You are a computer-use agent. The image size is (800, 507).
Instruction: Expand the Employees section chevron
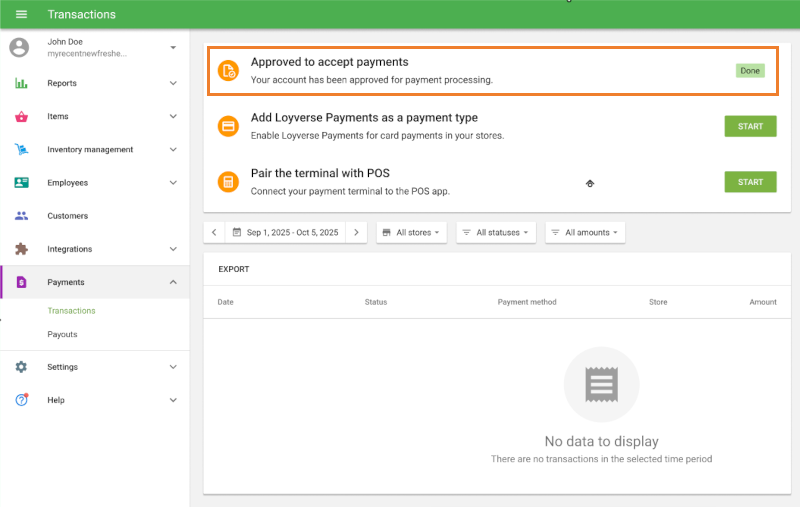[173, 183]
